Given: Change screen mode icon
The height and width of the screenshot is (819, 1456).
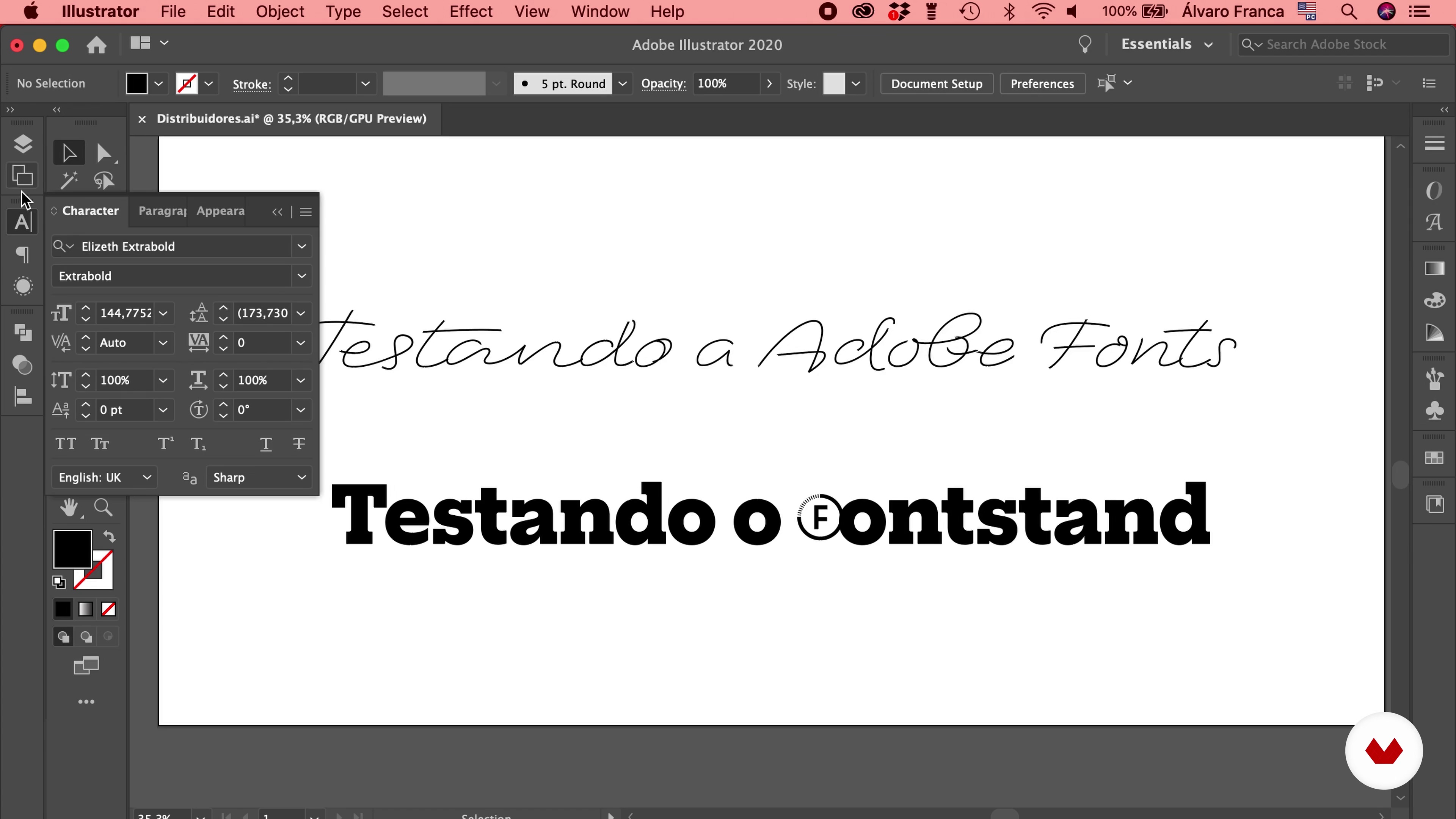Looking at the screenshot, I should (86, 666).
